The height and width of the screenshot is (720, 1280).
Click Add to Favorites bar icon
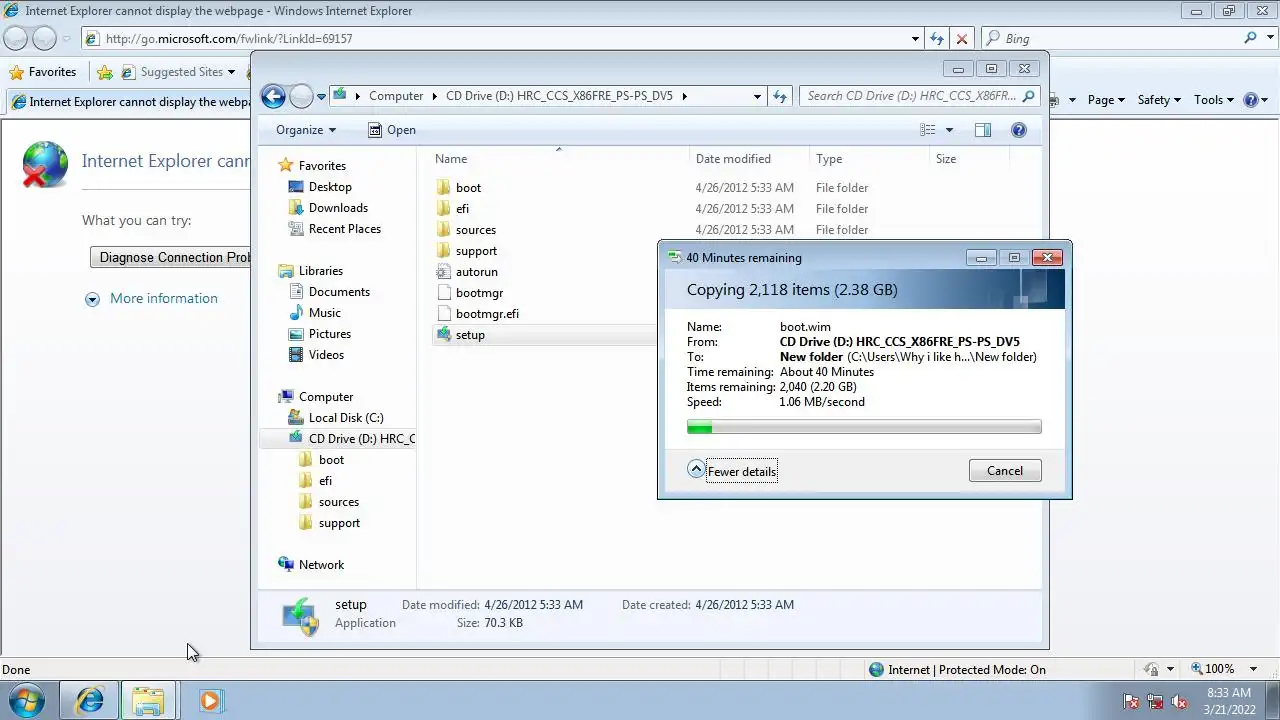tap(105, 72)
